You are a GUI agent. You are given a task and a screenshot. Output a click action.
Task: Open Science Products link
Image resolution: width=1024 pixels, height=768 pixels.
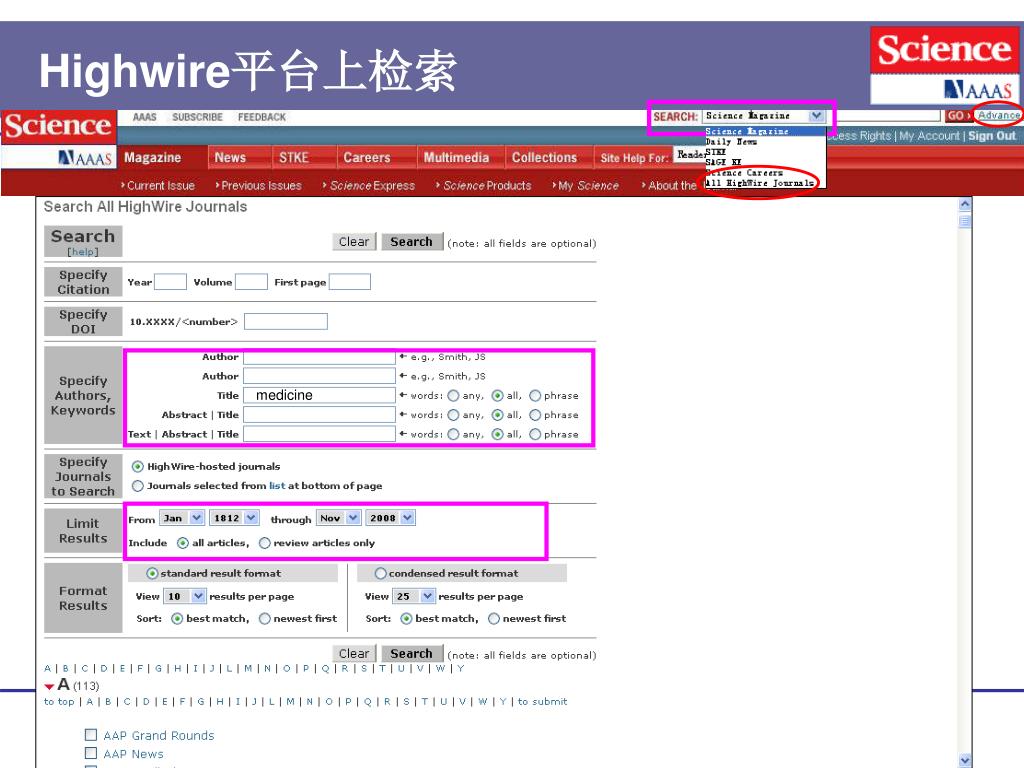[487, 185]
